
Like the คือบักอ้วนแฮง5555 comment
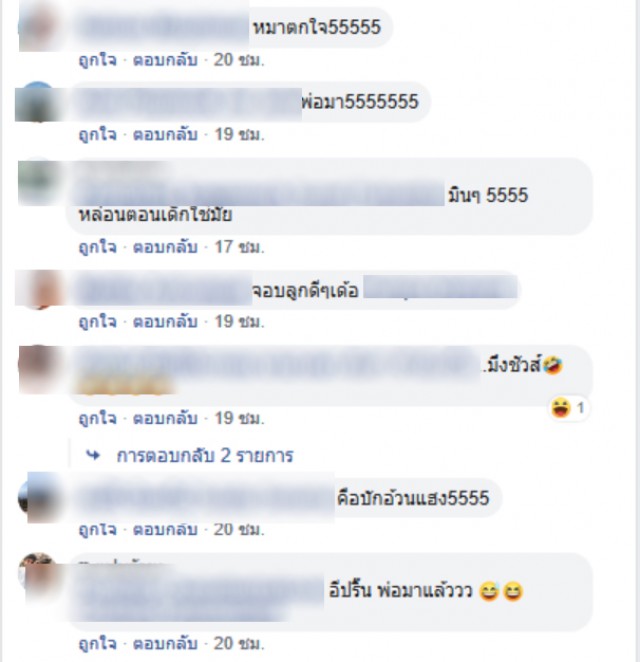click(98, 529)
